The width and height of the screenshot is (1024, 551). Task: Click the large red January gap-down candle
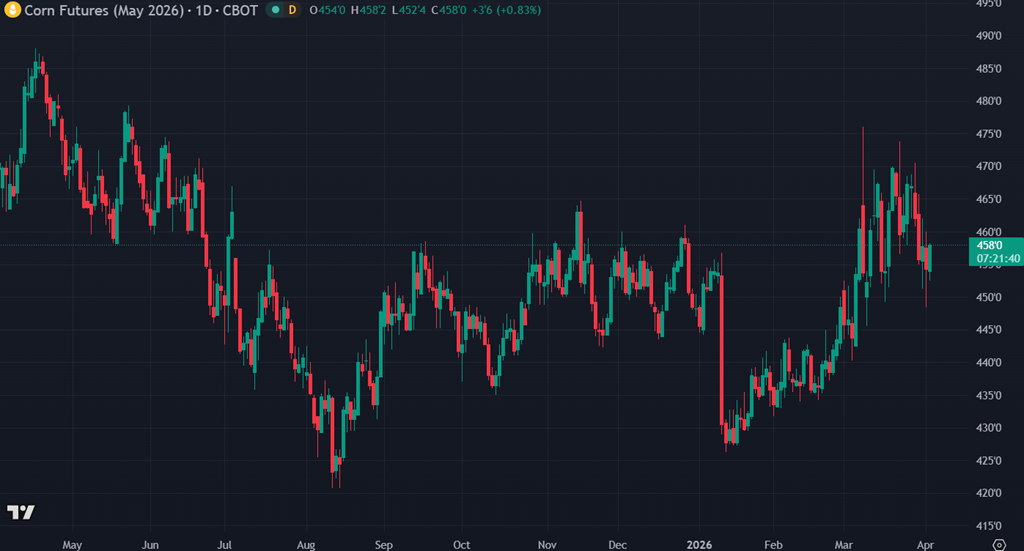click(x=722, y=348)
